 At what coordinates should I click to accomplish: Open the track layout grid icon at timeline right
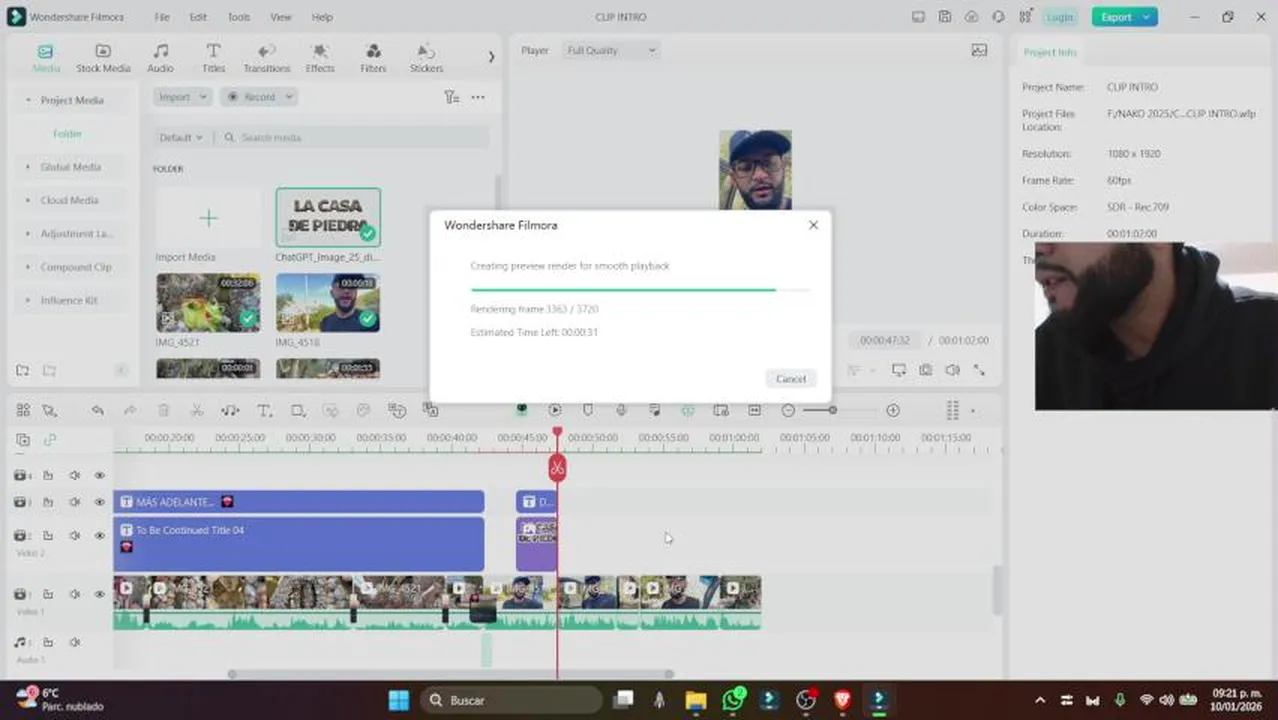pyautogui.click(x=952, y=410)
